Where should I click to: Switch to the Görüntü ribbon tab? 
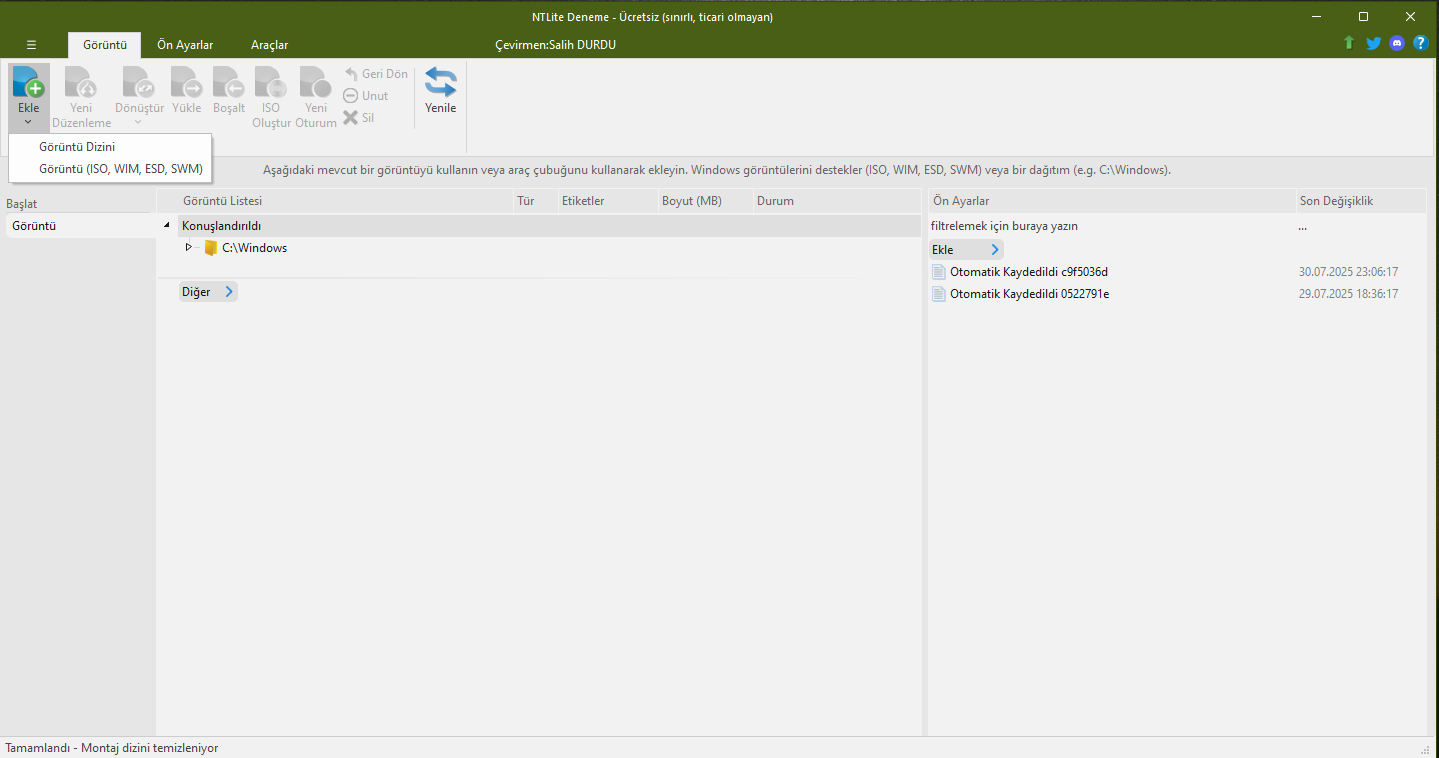pyautogui.click(x=104, y=45)
